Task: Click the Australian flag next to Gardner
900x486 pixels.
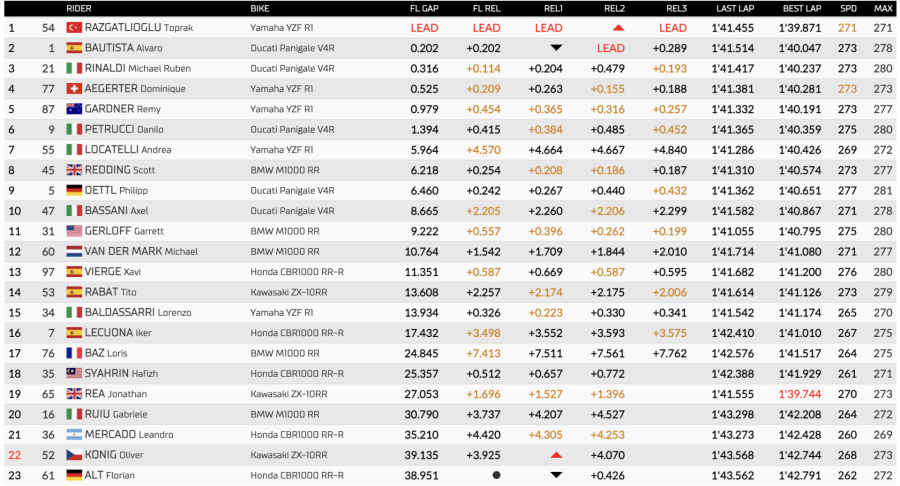Action: (74, 109)
